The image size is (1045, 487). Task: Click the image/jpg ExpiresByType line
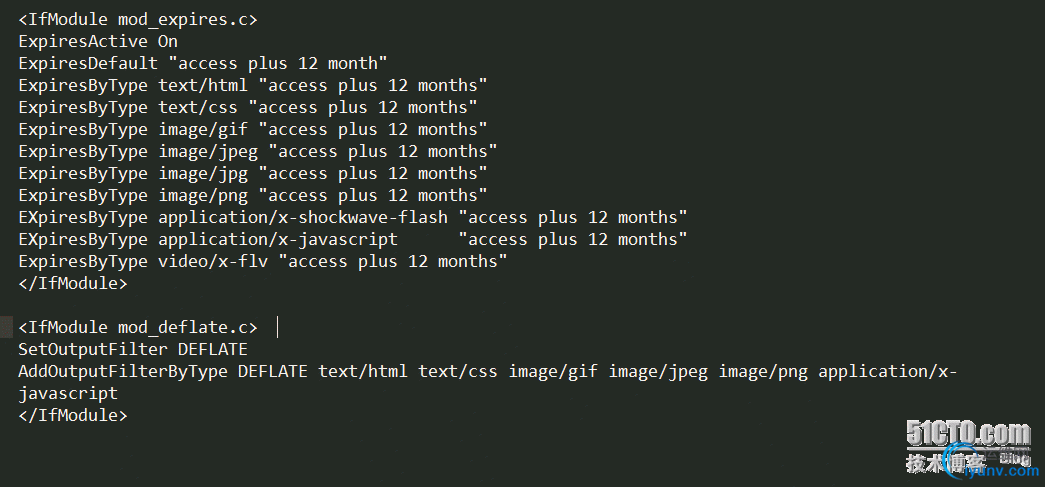(x=253, y=174)
